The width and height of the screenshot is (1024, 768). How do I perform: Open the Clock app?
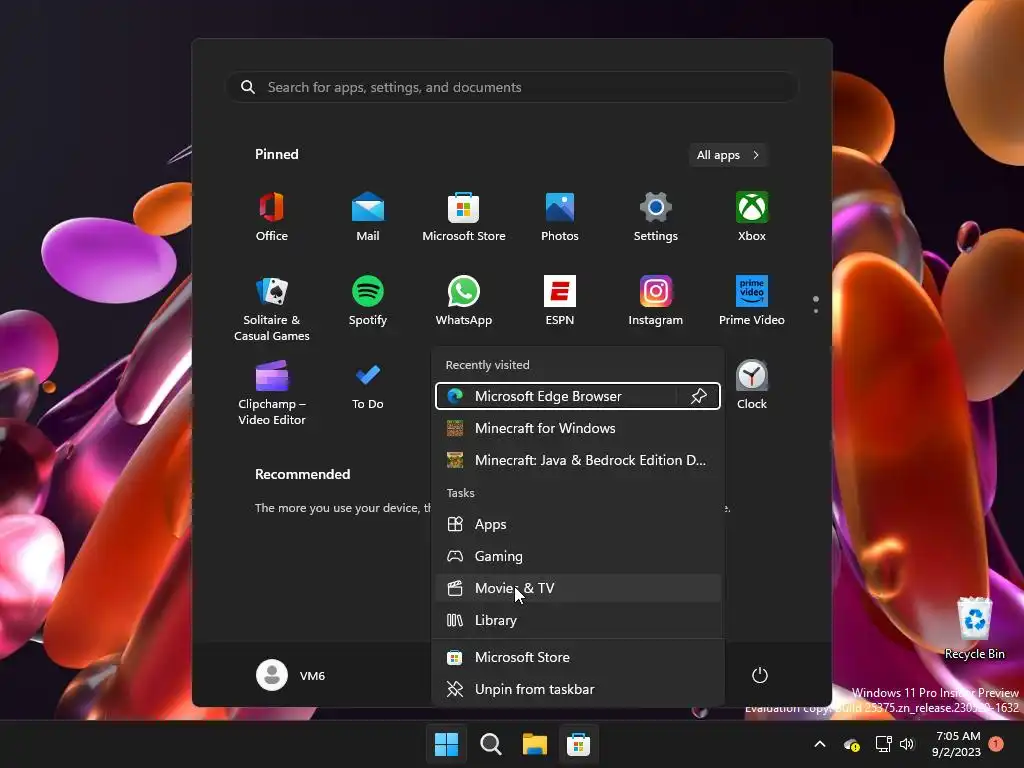tap(752, 385)
